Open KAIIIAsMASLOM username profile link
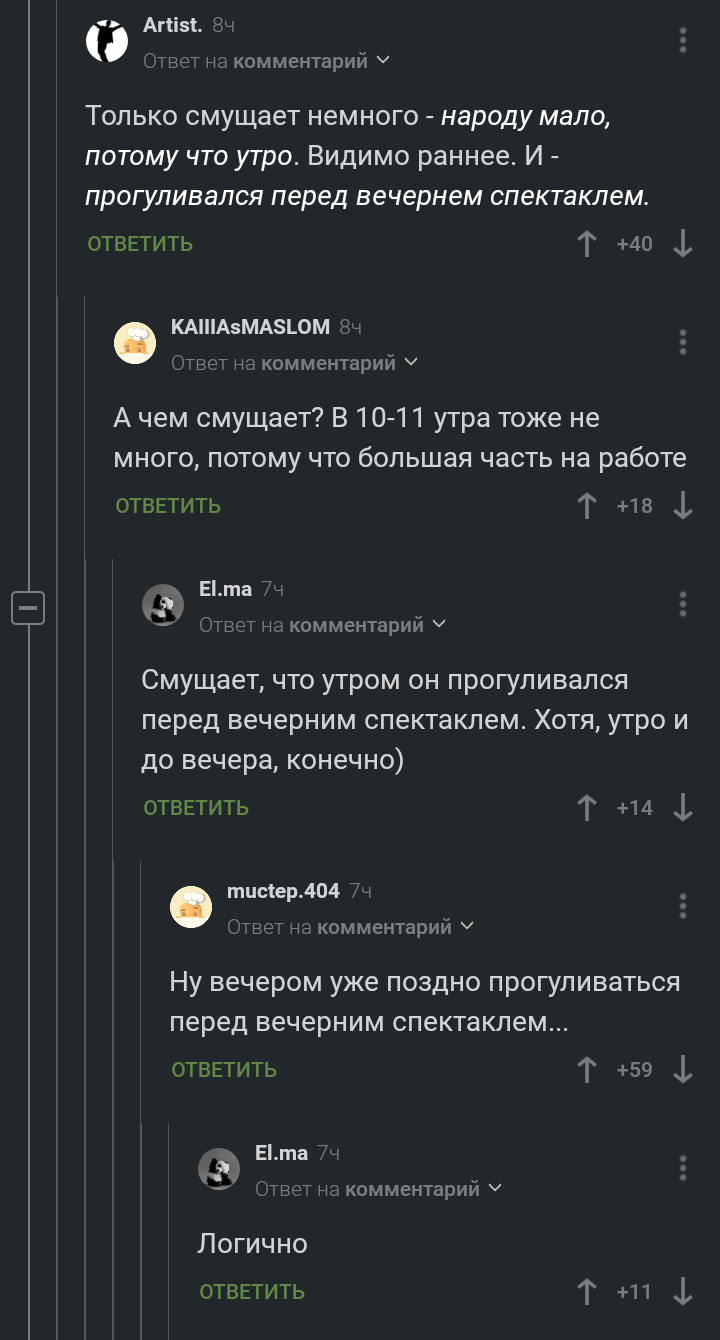The width and height of the screenshot is (720, 1340). 250,327
